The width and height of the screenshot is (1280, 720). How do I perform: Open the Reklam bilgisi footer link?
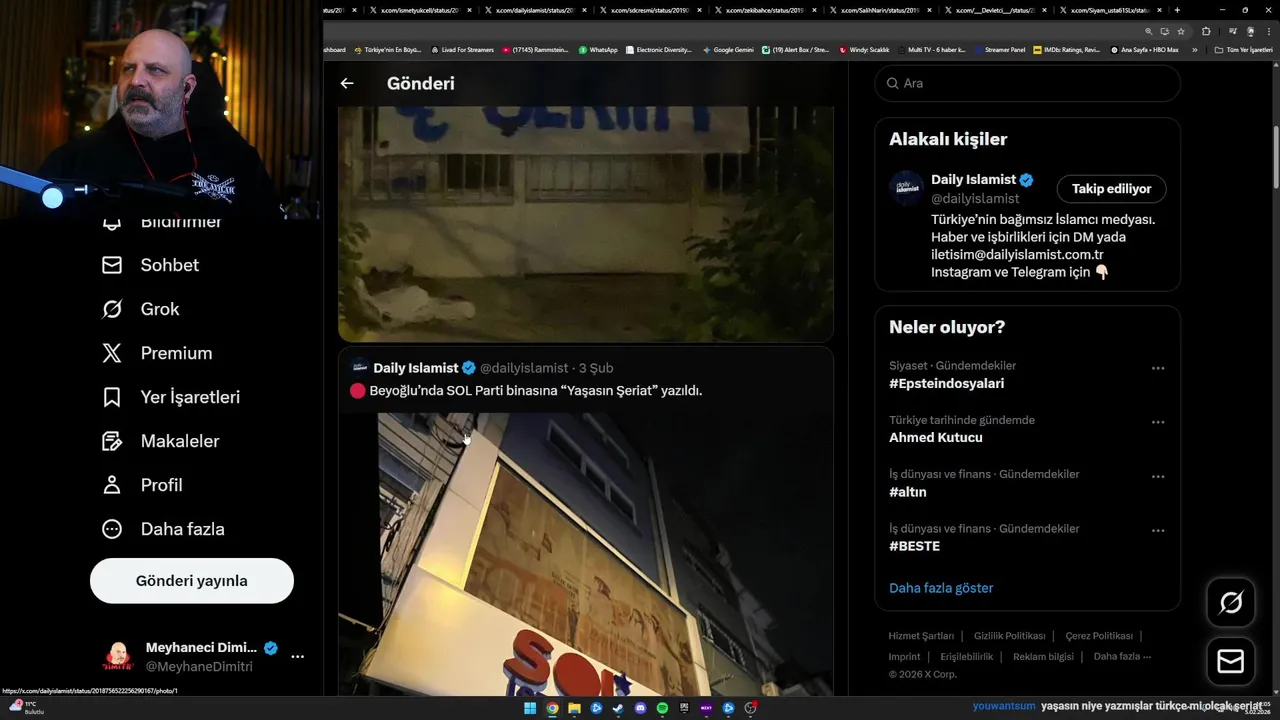click(1043, 657)
